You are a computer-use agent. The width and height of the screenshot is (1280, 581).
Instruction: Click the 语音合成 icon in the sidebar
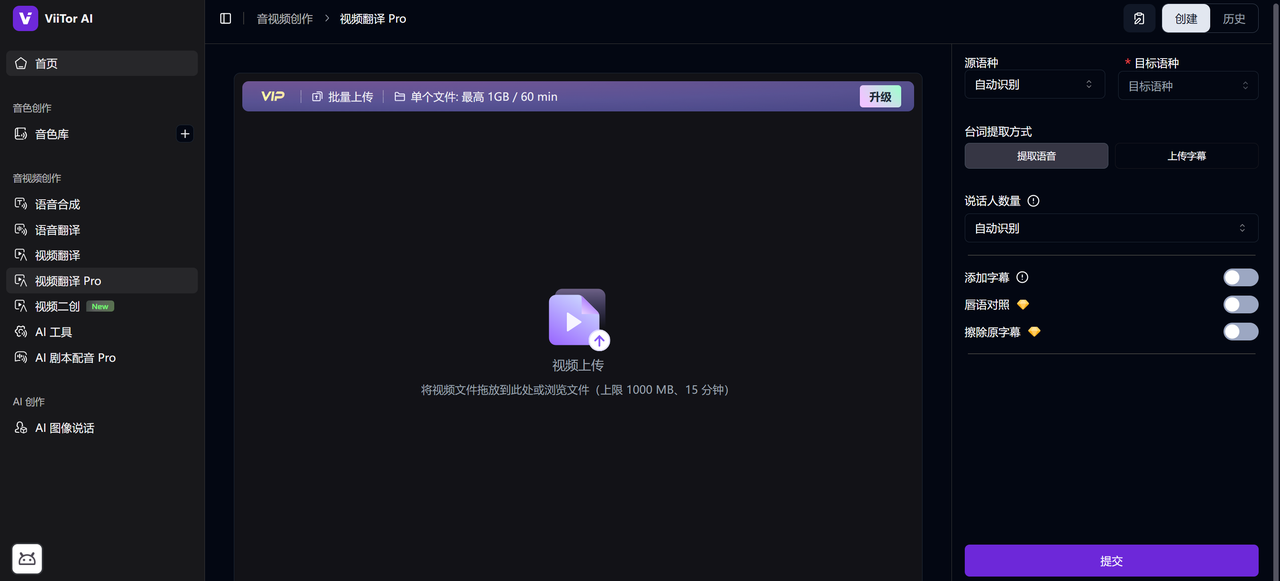coord(21,204)
